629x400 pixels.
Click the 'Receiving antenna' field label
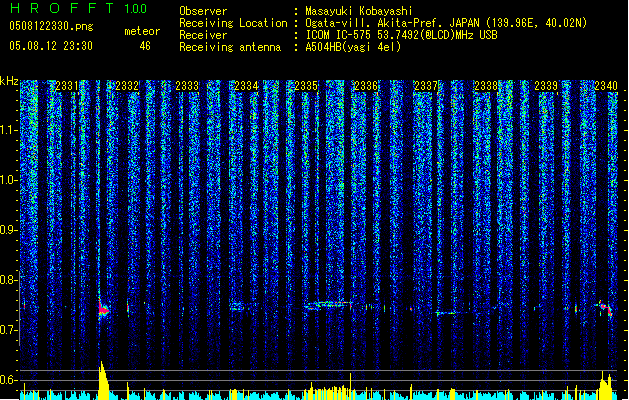[230, 47]
